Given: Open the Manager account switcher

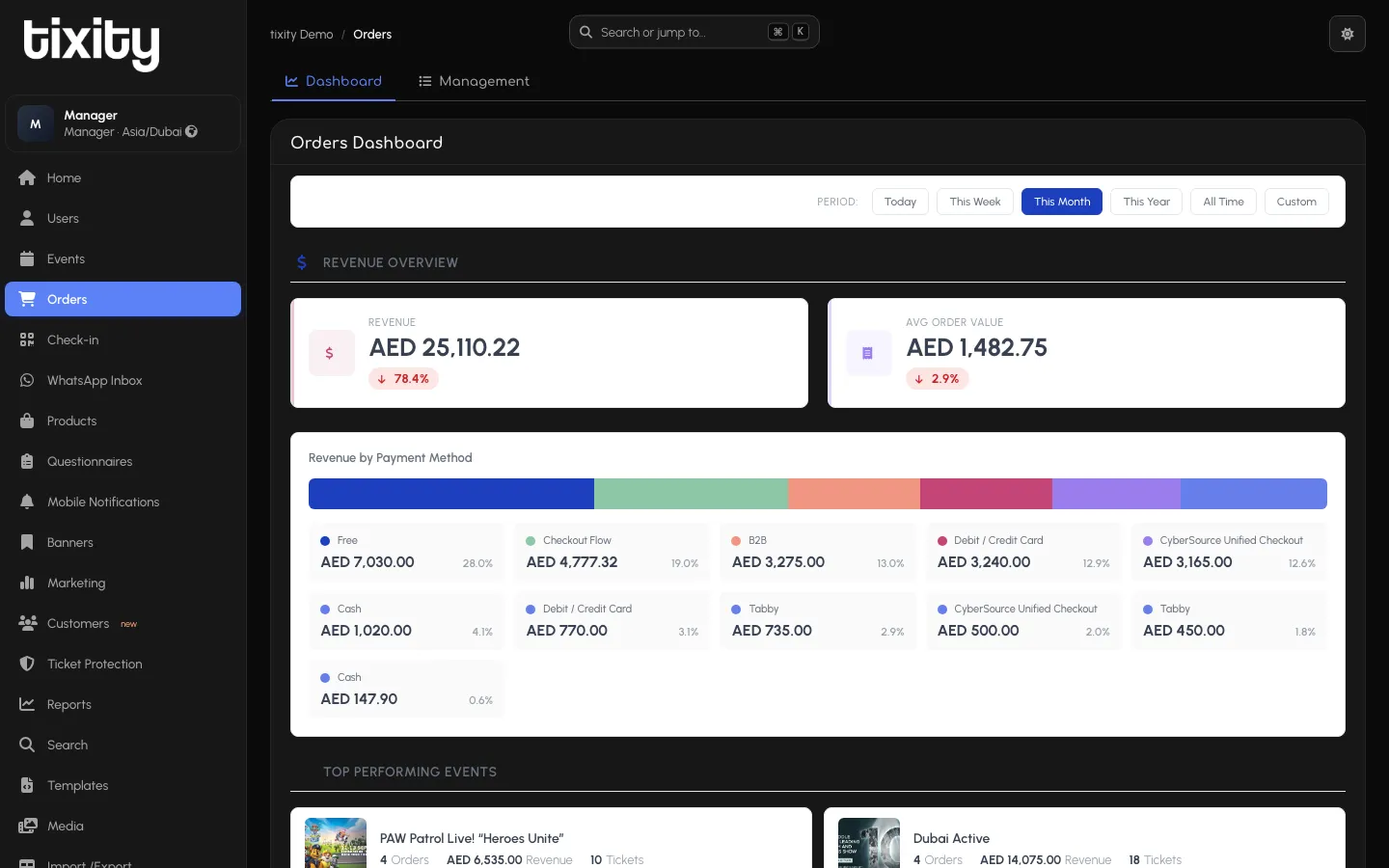Looking at the screenshot, I should pos(123,123).
